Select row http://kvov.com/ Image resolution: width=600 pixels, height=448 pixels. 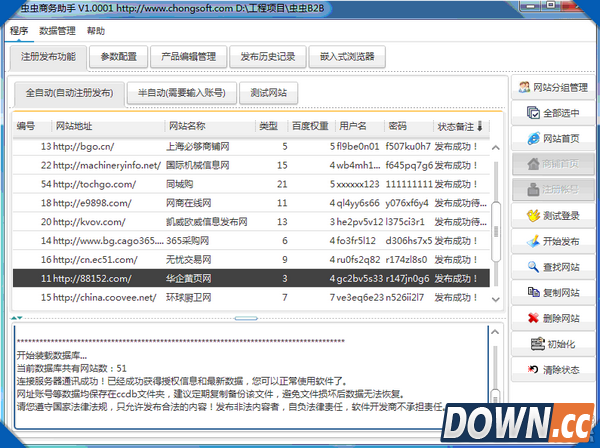(x=251, y=222)
